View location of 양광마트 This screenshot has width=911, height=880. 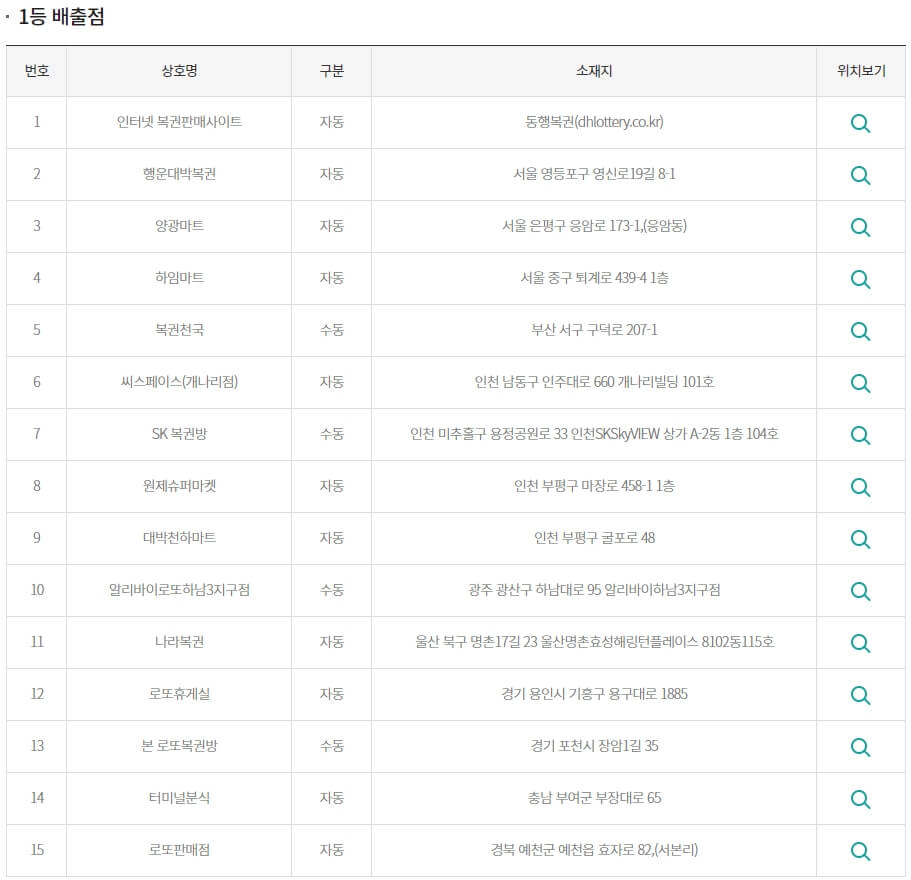(860, 227)
